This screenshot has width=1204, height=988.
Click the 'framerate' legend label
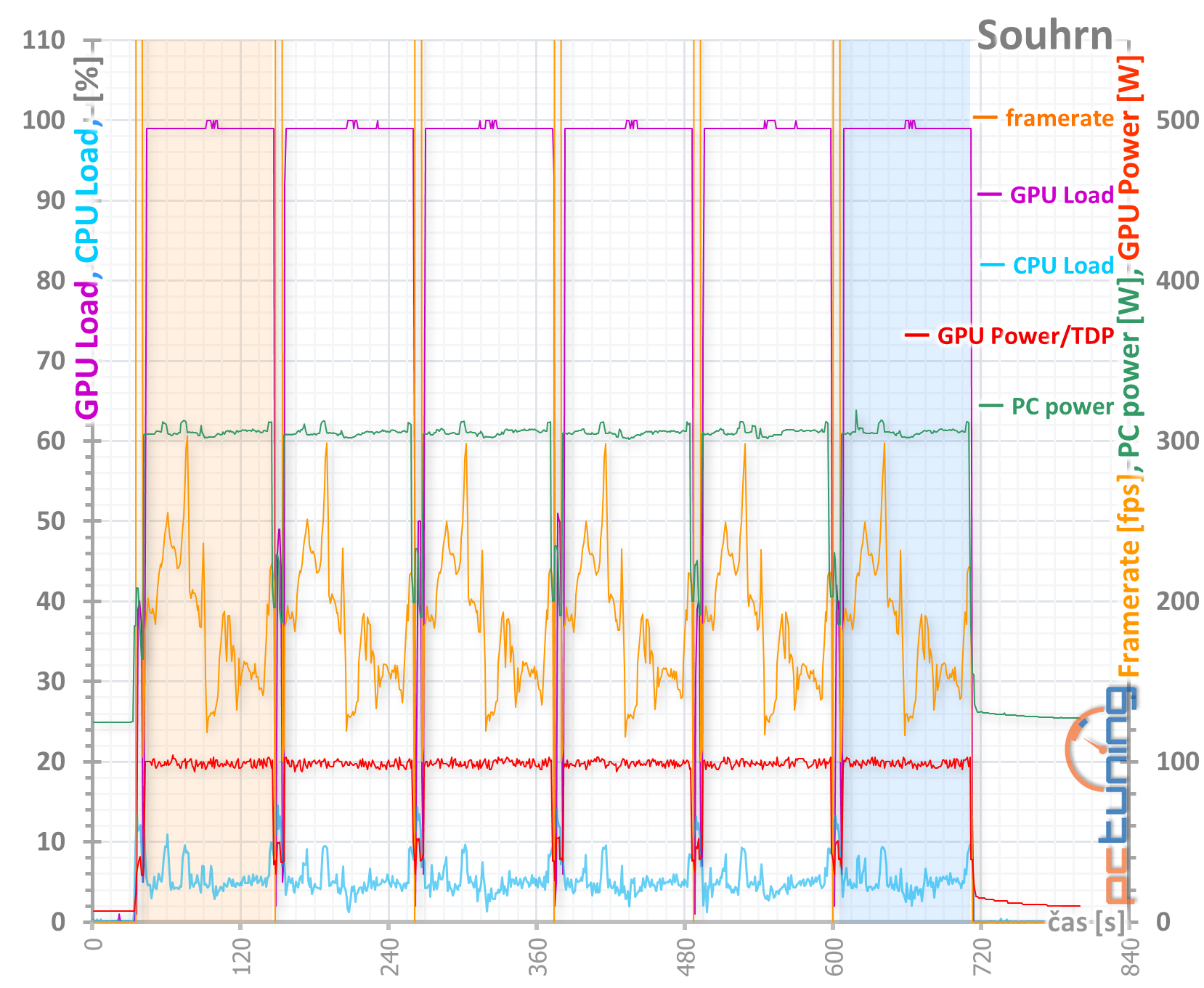[1059, 118]
